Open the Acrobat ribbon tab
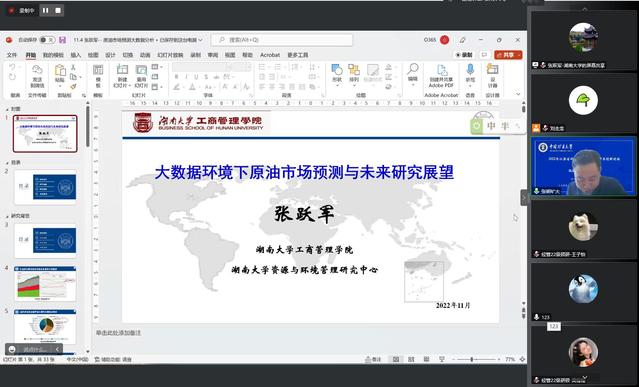 pyautogui.click(x=270, y=55)
